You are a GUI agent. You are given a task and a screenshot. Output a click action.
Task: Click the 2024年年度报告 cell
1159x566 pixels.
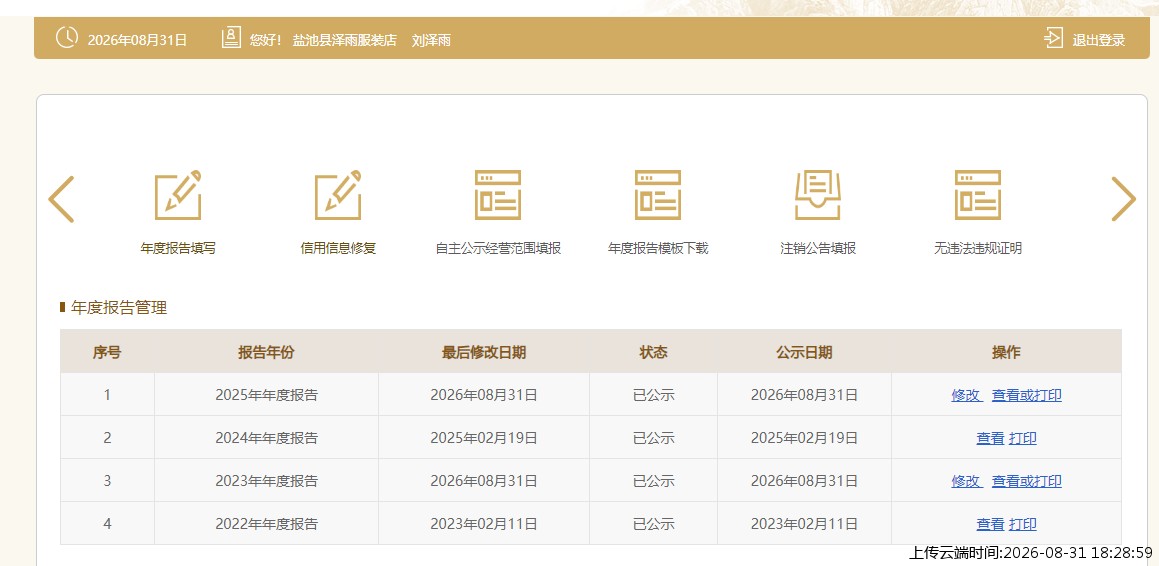(266, 437)
